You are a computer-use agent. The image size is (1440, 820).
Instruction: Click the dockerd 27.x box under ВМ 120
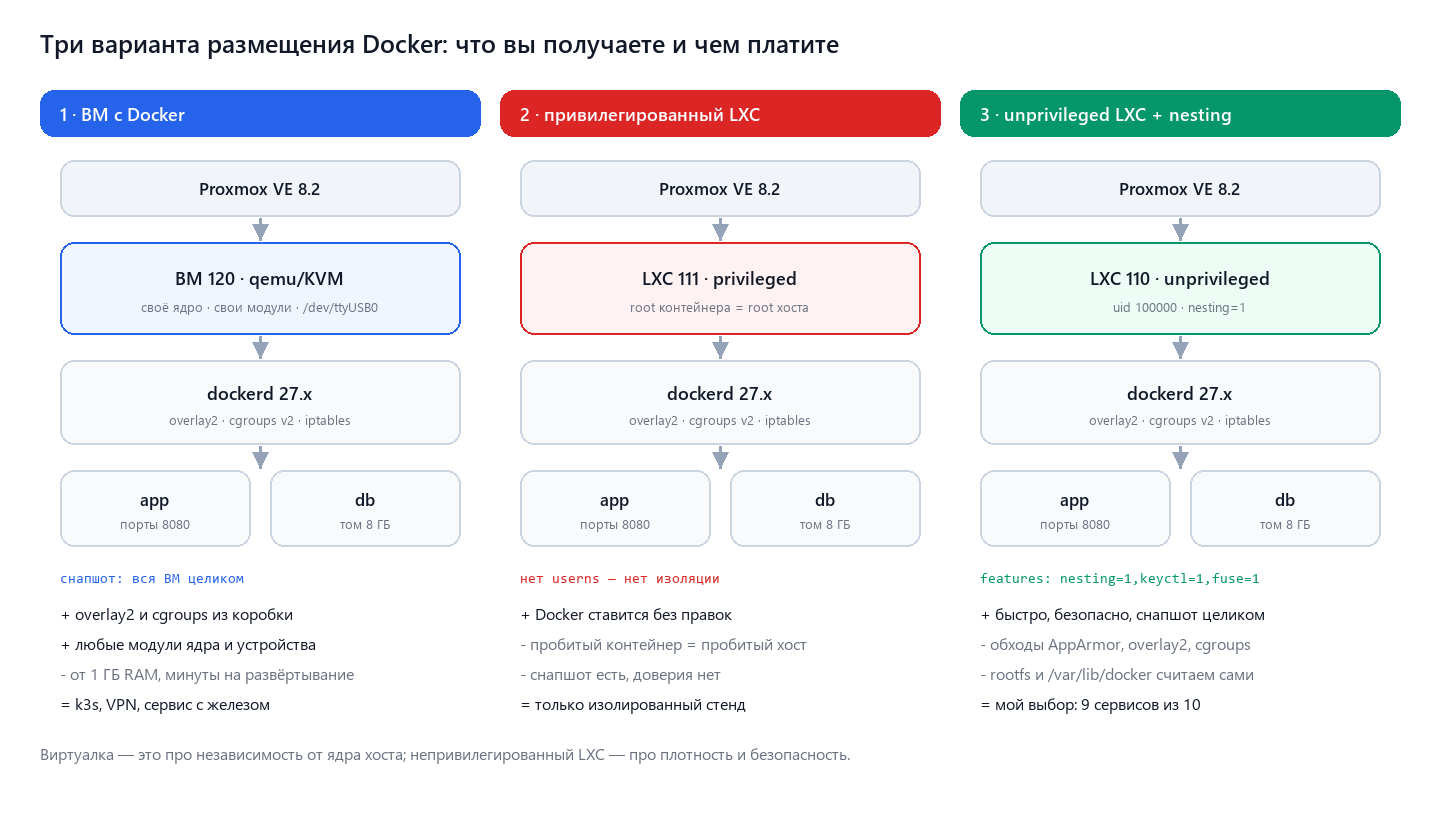coord(260,402)
